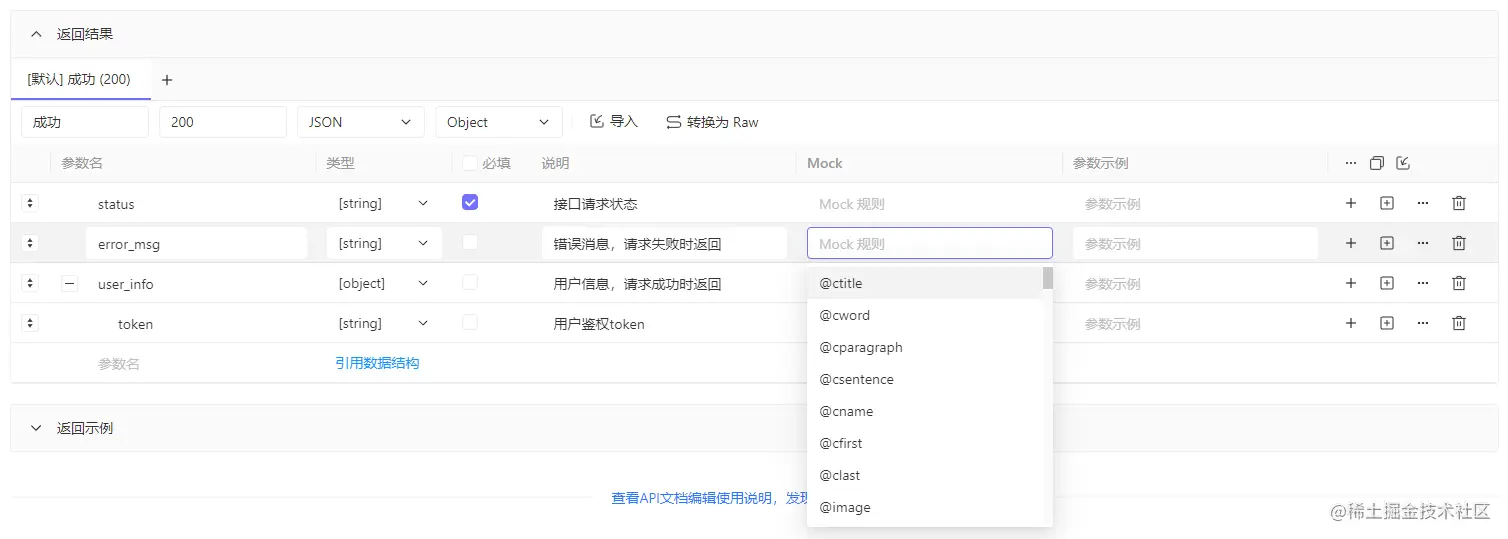Delete the error_msg parameter row

(x=1459, y=243)
